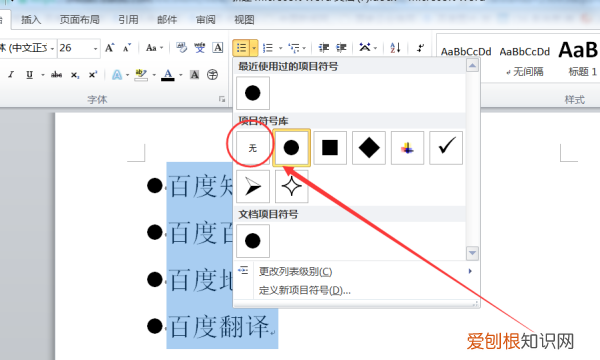Select the square bullet in library
Image resolution: width=600 pixels, height=360 pixels.
330,148
